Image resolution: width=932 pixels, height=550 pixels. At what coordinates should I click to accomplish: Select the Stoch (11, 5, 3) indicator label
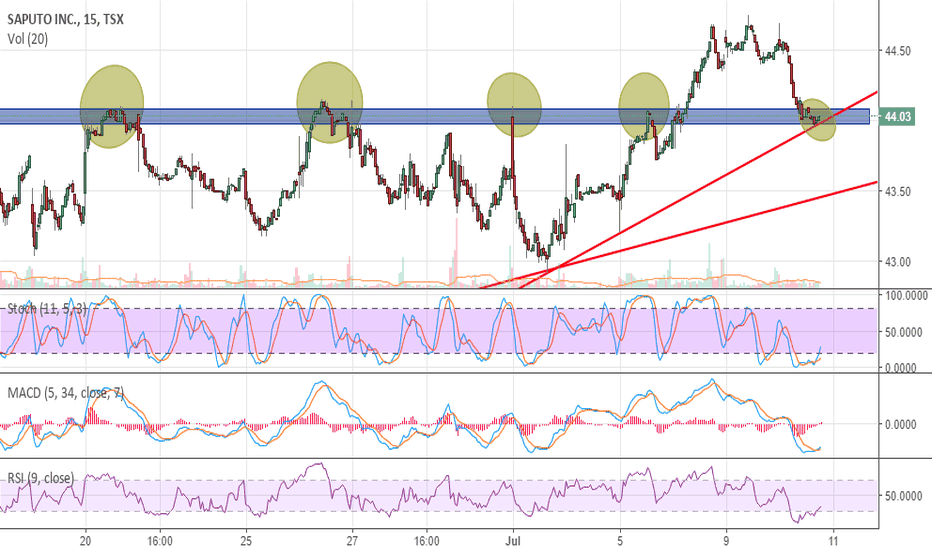pyautogui.click(x=47, y=308)
